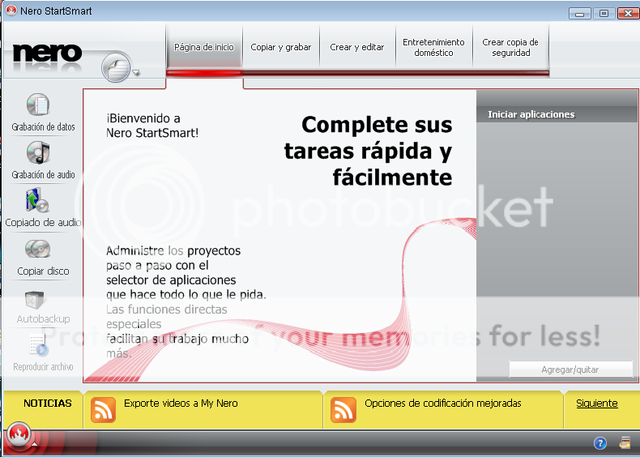Viewport: 640px width, 457px height.
Task: Open Grabación de datos icon
Action: [x=38, y=105]
